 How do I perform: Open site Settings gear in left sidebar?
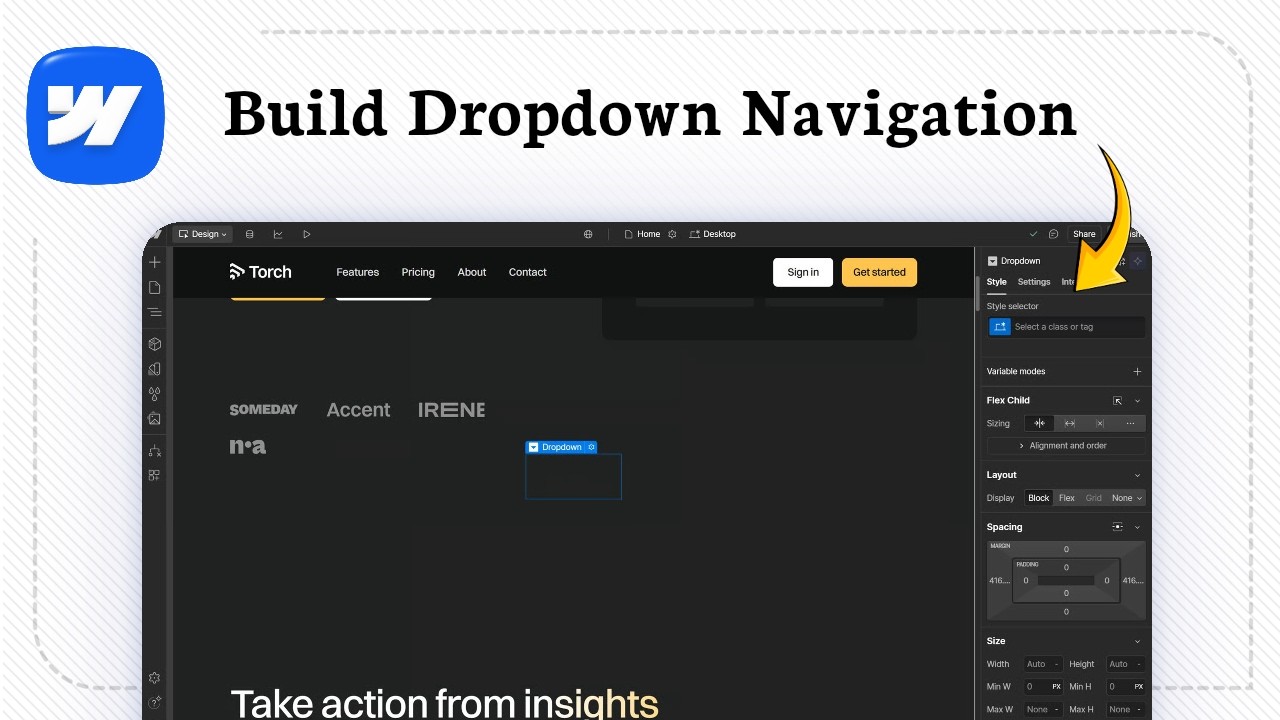click(x=154, y=678)
